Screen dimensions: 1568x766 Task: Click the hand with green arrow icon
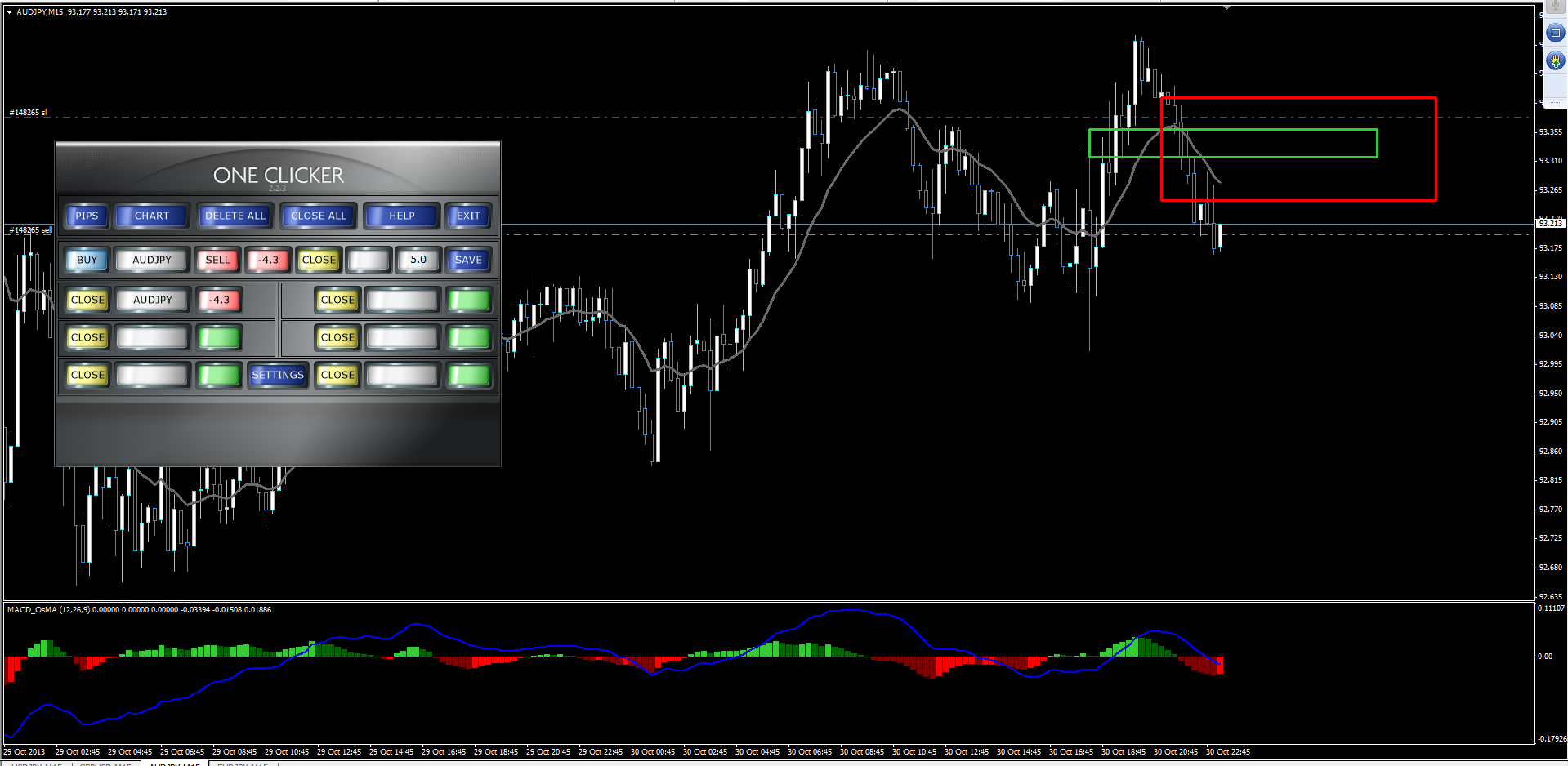coord(1555,61)
